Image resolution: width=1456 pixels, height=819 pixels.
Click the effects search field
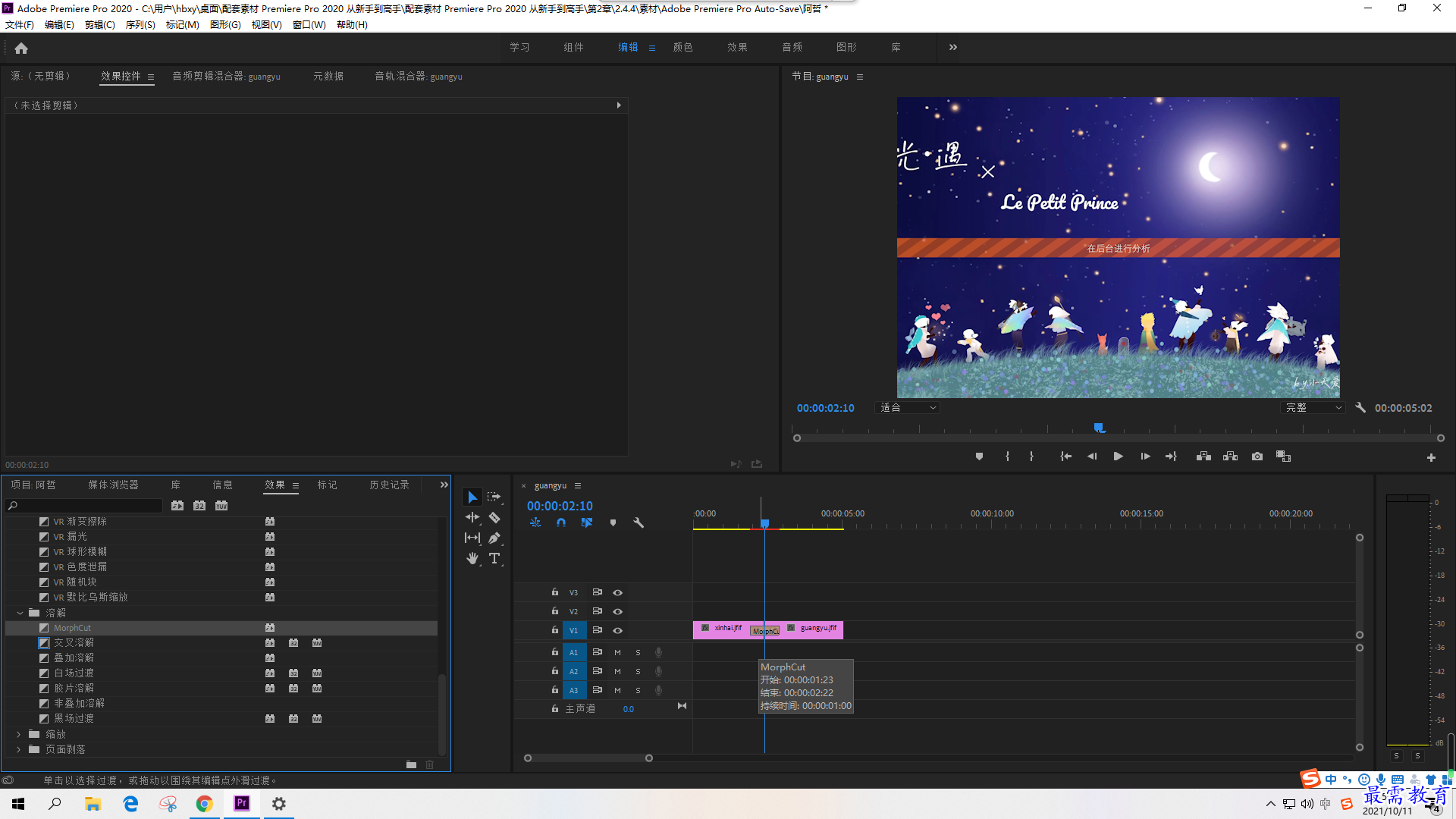(x=84, y=506)
